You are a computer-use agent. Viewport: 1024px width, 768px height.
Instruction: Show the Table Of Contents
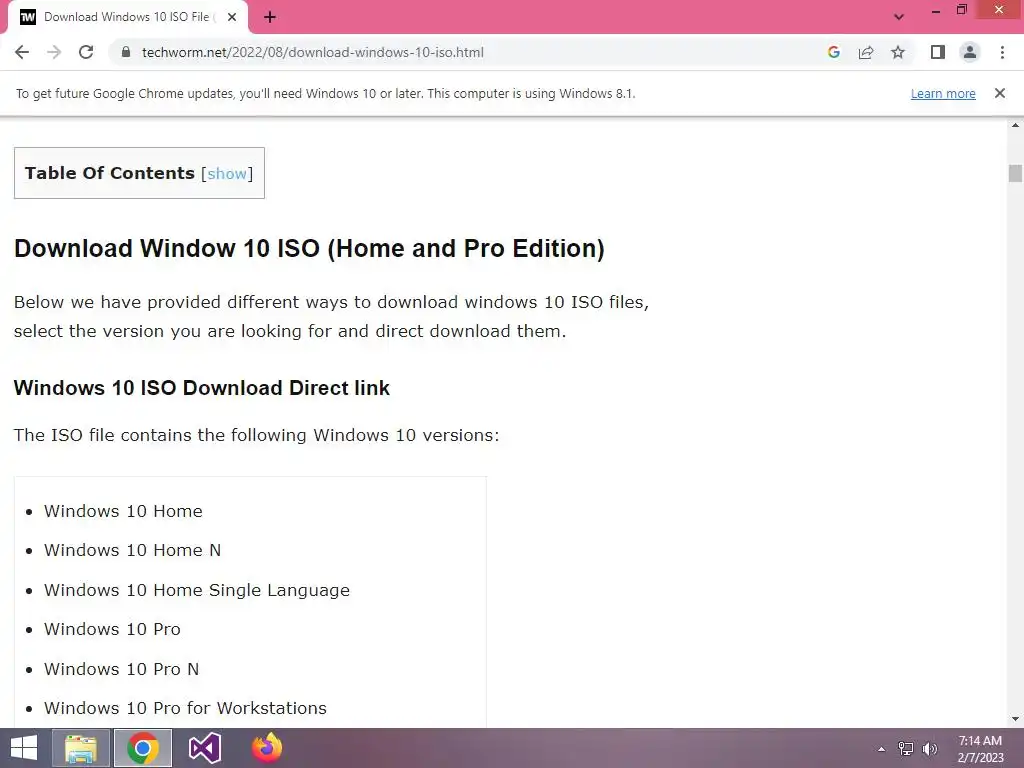point(227,174)
